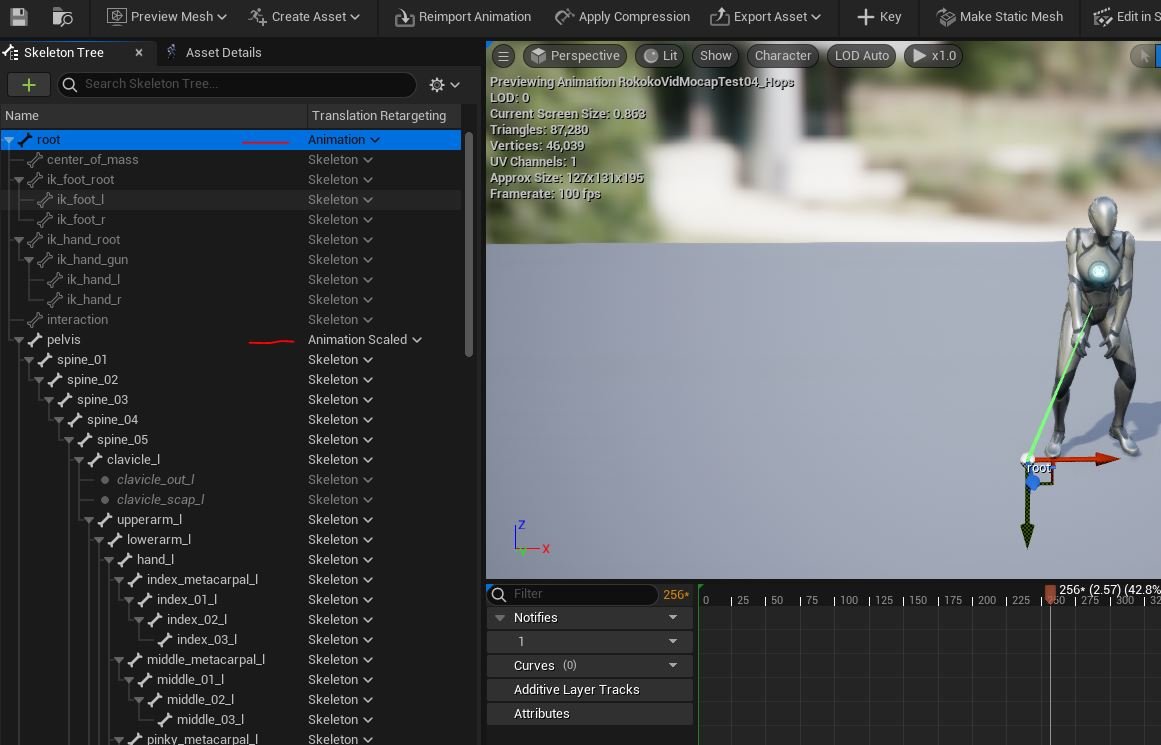
Task: Collapse the Notifies track section
Action: click(500, 617)
